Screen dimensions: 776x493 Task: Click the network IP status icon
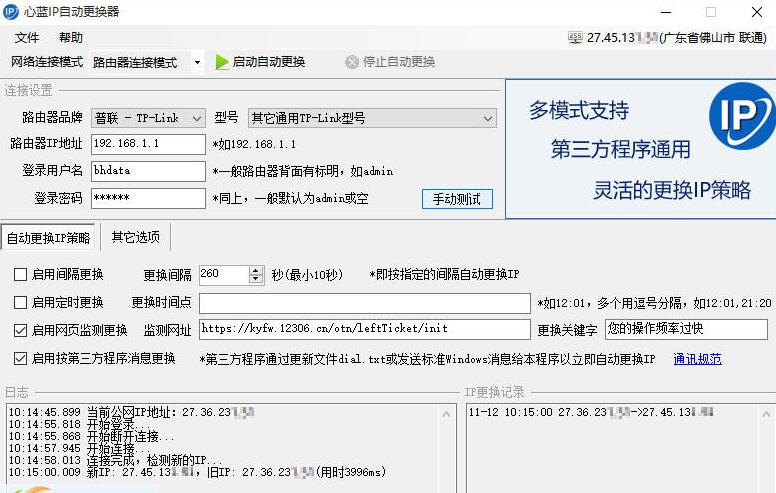click(x=574, y=37)
